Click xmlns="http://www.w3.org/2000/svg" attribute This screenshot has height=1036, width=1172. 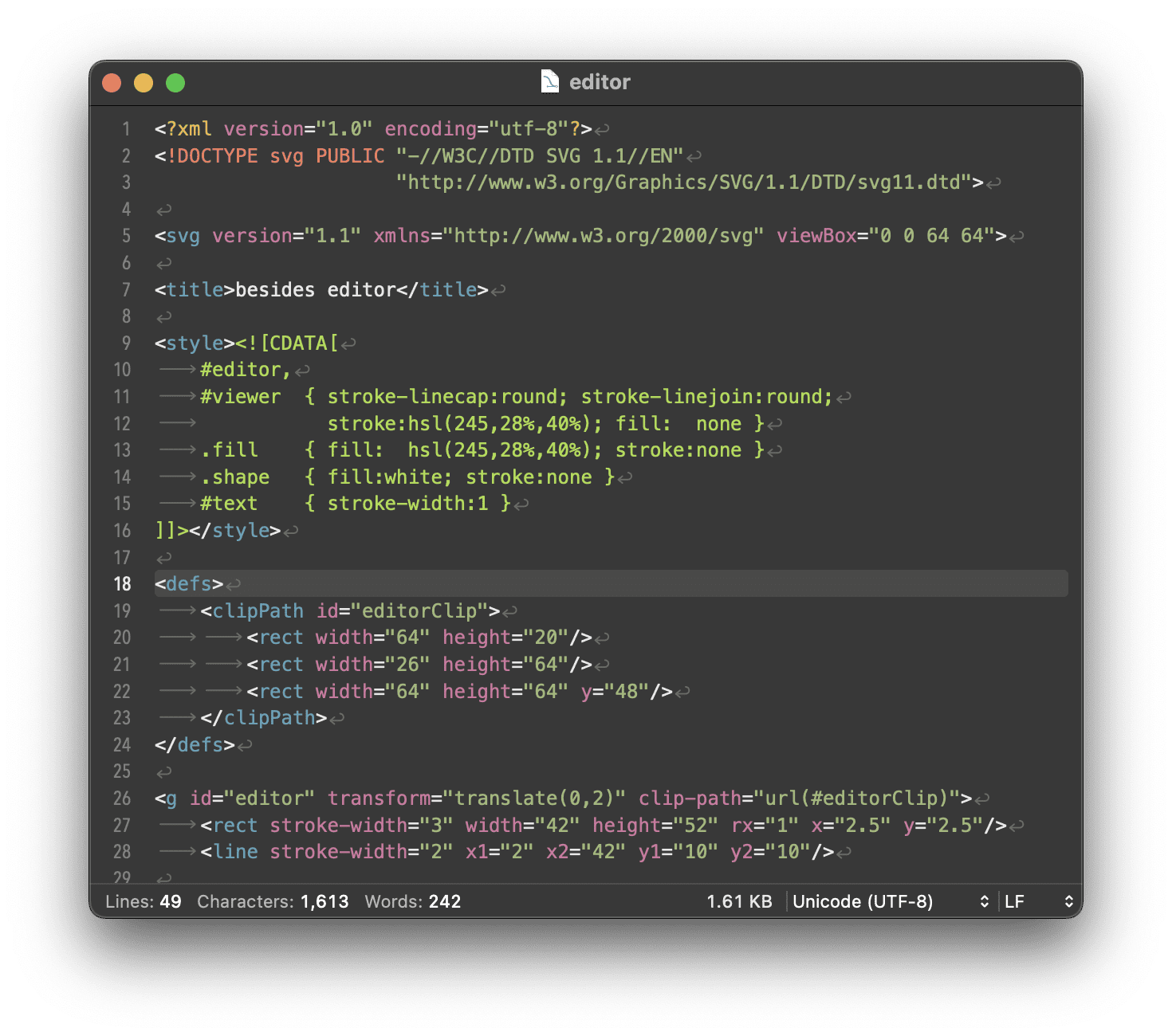[568, 236]
